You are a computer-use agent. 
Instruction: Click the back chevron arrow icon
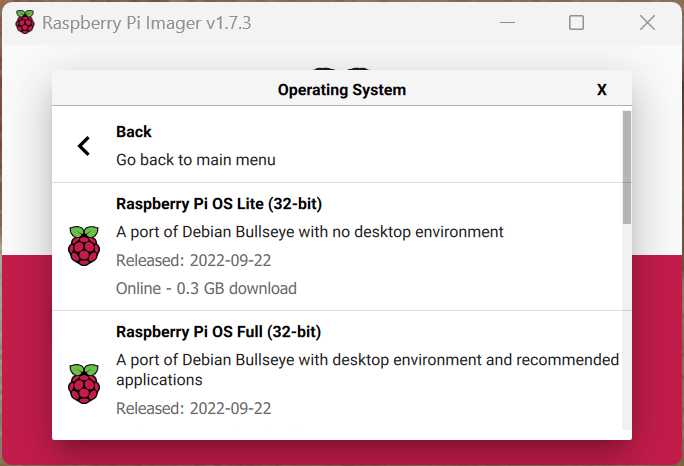click(x=84, y=146)
